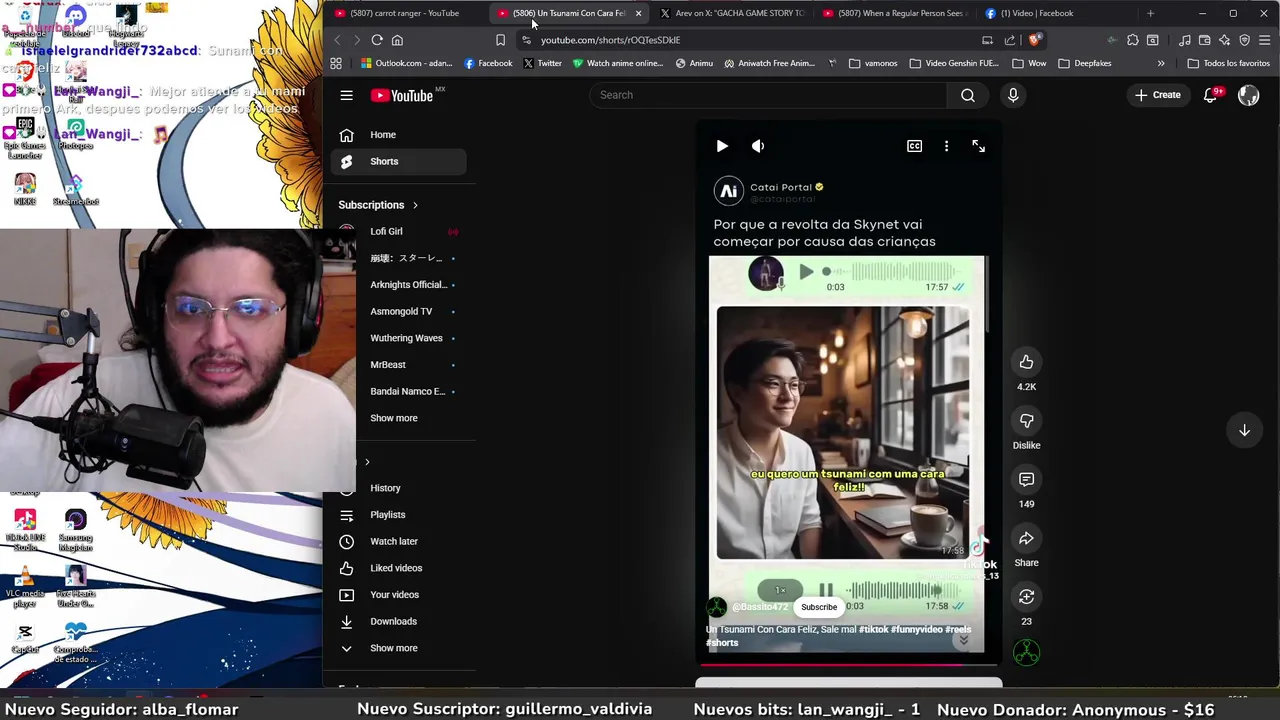The height and width of the screenshot is (720, 1280).
Task: Start voice search with the microphone
Action: [1013, 95]
